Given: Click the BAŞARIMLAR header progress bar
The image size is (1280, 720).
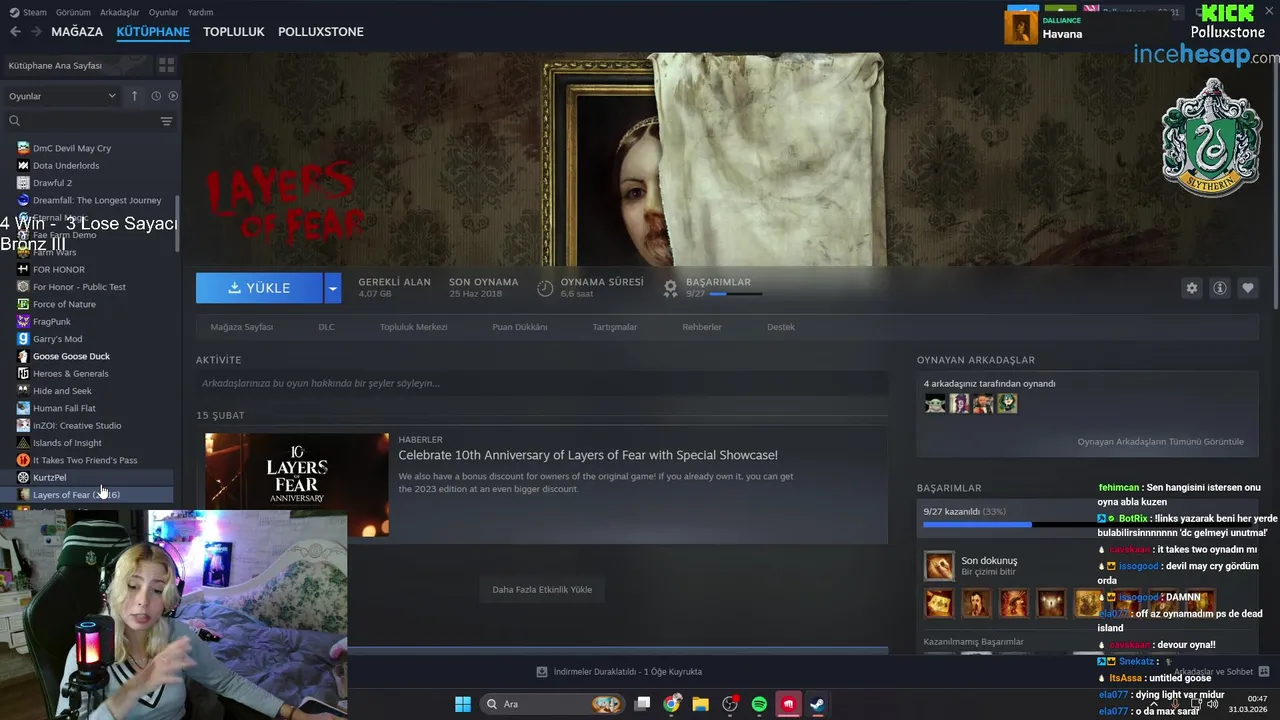Looking at the screenshot, I should pos(736,294).
